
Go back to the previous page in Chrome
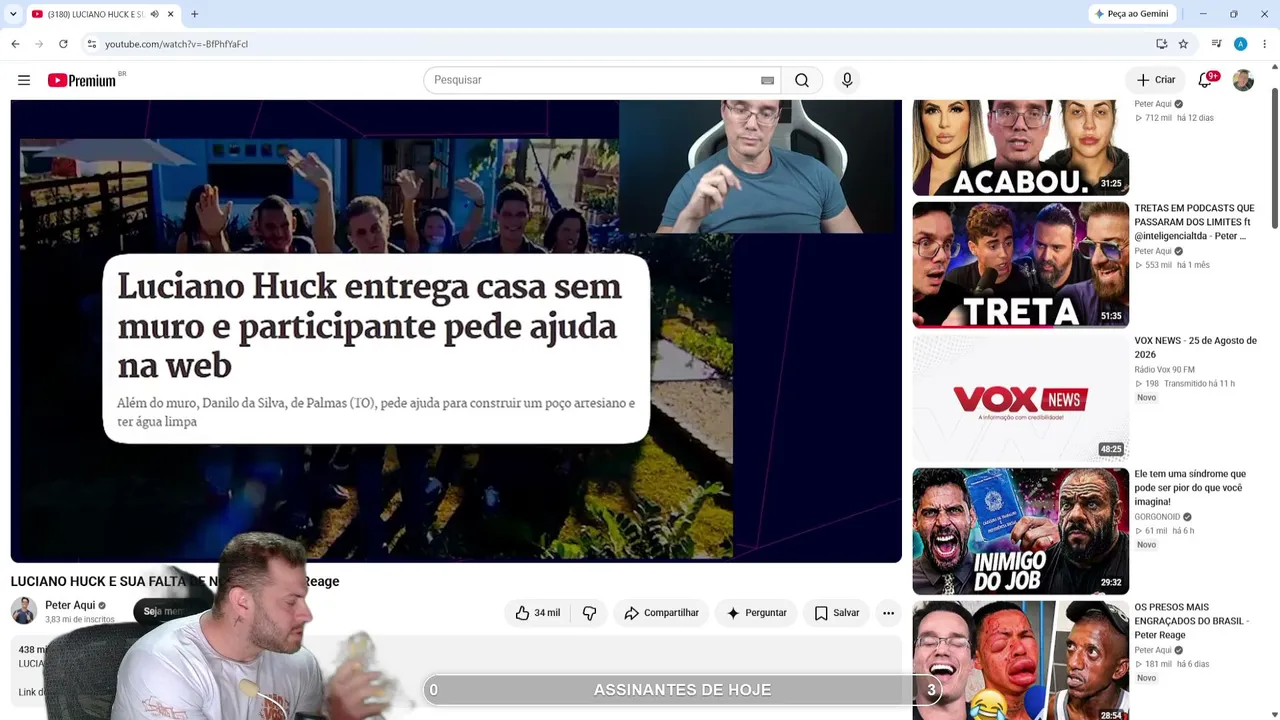click(x=15, y=44)
